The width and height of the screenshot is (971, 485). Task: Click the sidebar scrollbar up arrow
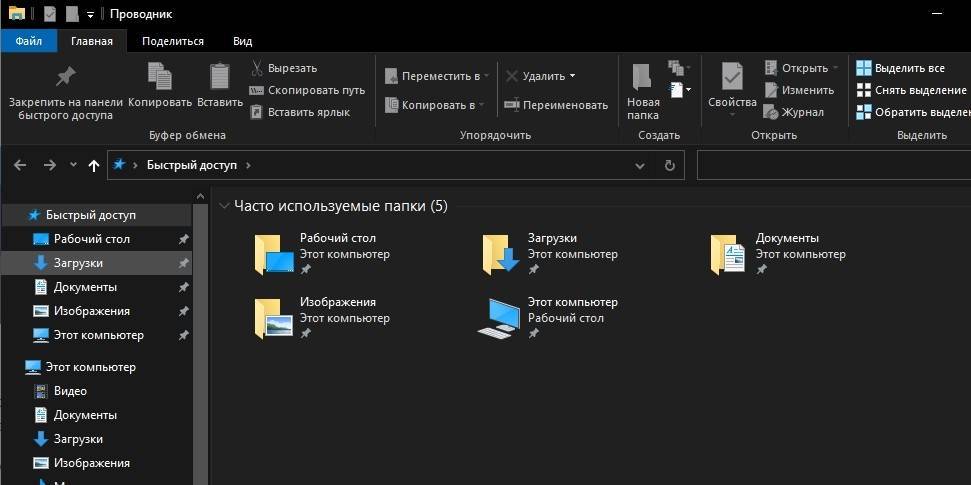pyautogui.click(x=201, y=196)
